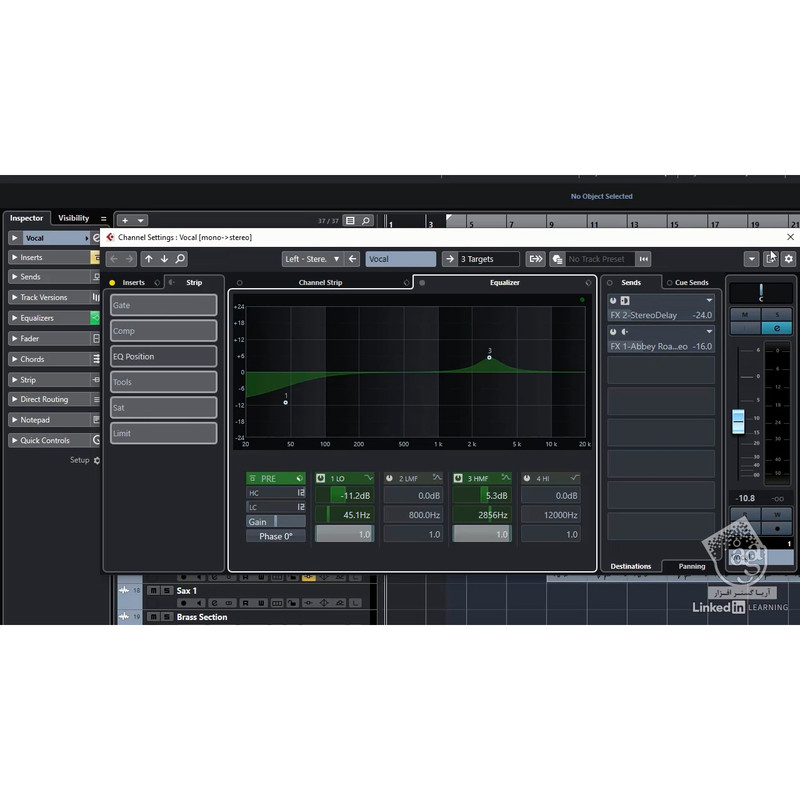Viewport: 800px width, 800px height.
Task: Click the find channel magnifier icon
Action: click(x=180, y=259)
